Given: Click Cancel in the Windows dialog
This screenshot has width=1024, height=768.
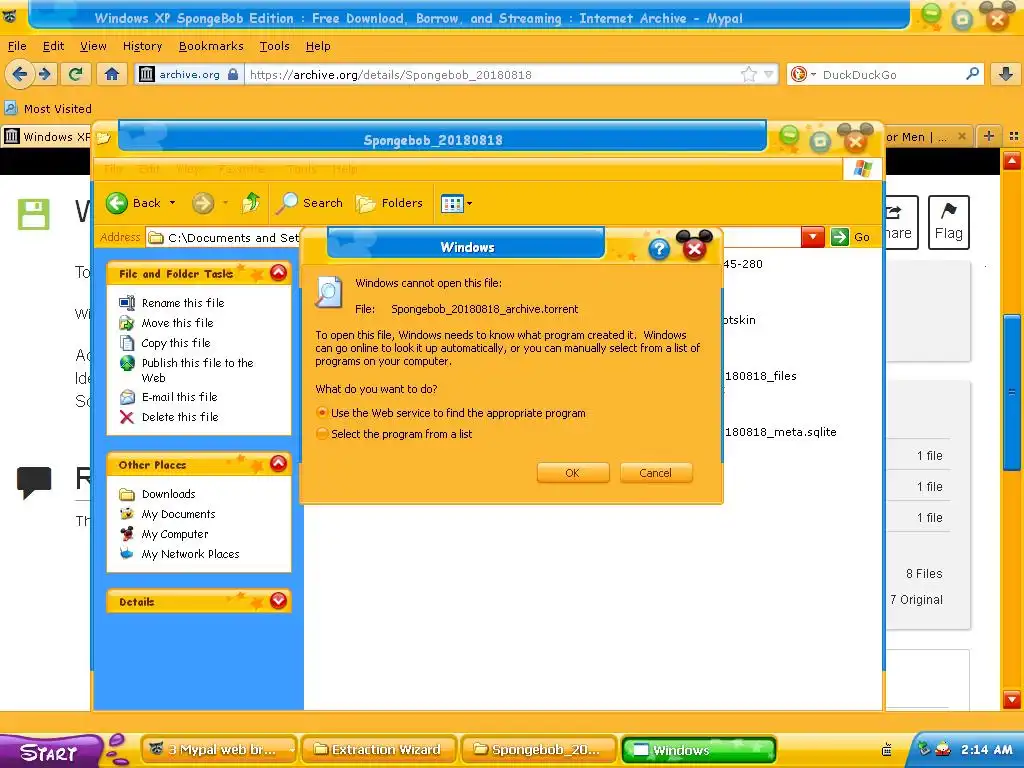Looking at the screenshot, I should (656, 473).
